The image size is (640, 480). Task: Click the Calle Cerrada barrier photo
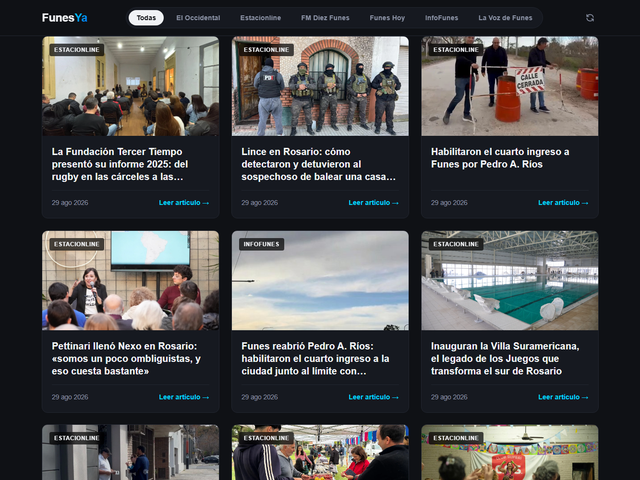tap(510, 86)
